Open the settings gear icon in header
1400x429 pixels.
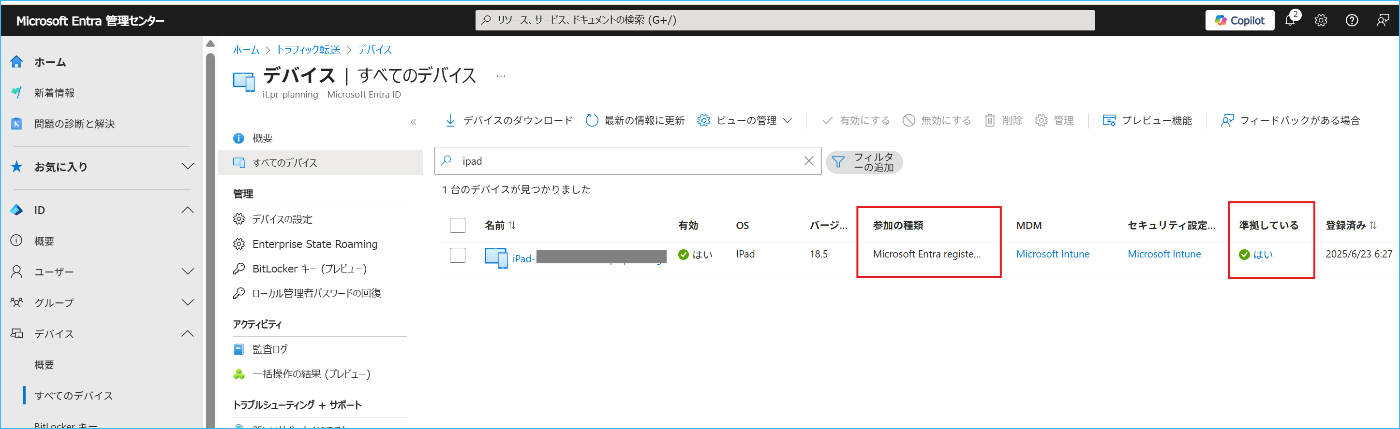1321,20
